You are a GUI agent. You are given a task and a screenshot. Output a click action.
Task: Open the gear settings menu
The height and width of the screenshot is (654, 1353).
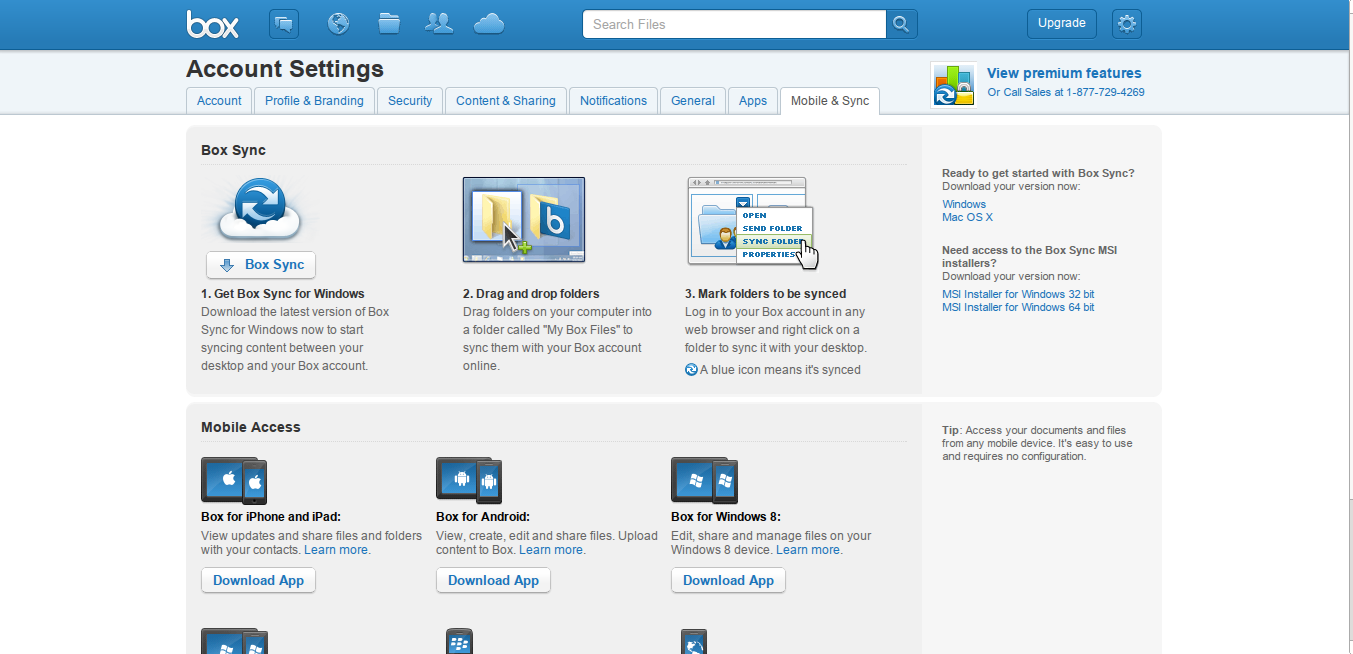(x=1127, y=24)
